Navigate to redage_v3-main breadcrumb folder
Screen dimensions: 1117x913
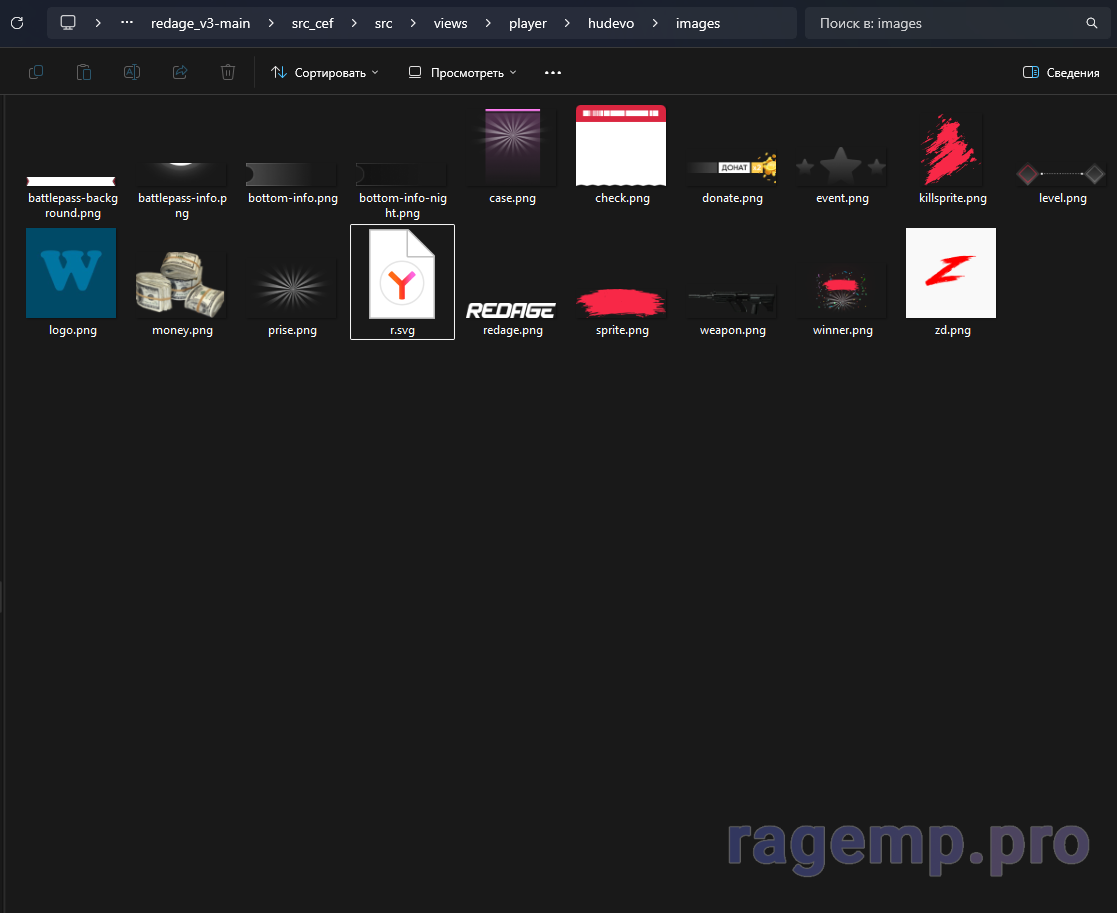click(200, 23)
